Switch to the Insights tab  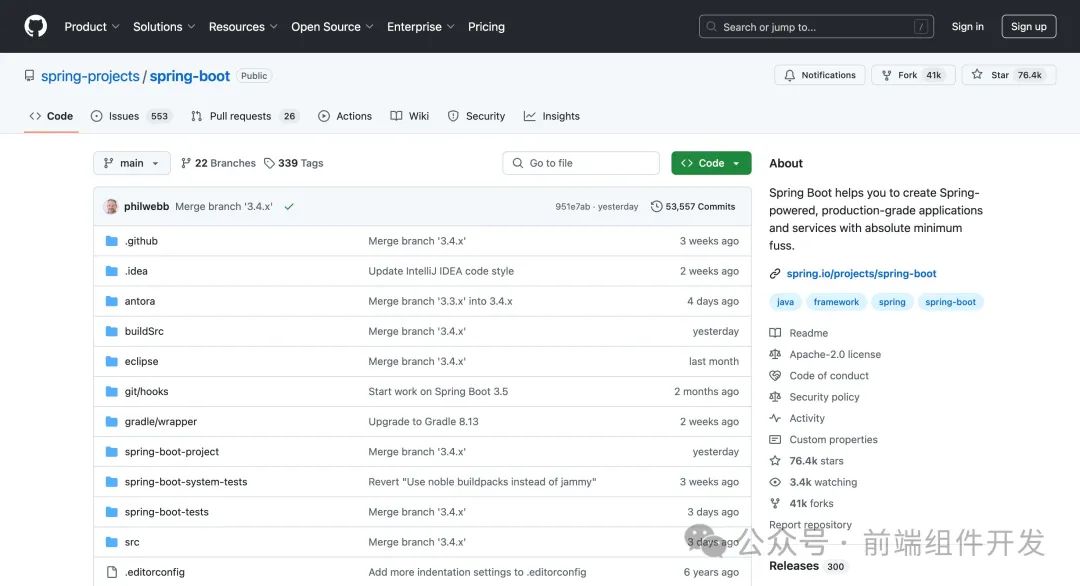552,116
